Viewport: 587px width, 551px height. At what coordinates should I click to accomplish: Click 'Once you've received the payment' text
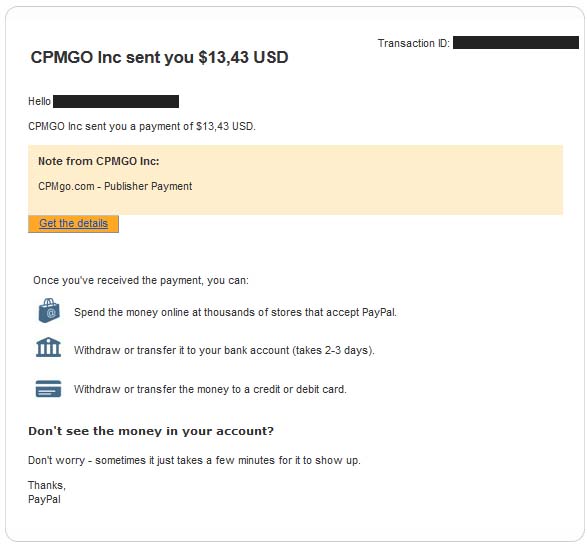141,280
